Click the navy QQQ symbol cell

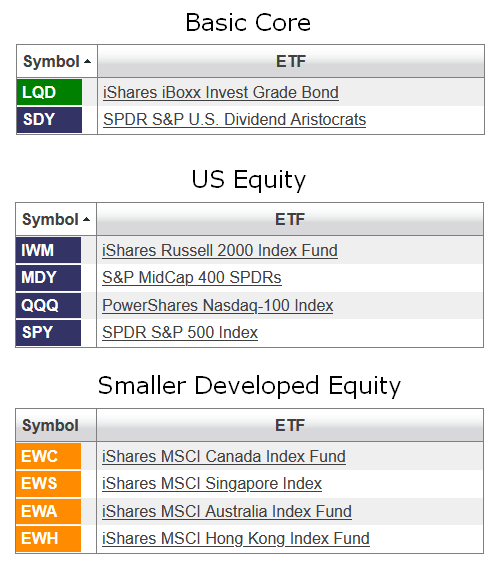pyautogui.click(x=48, y=305)
